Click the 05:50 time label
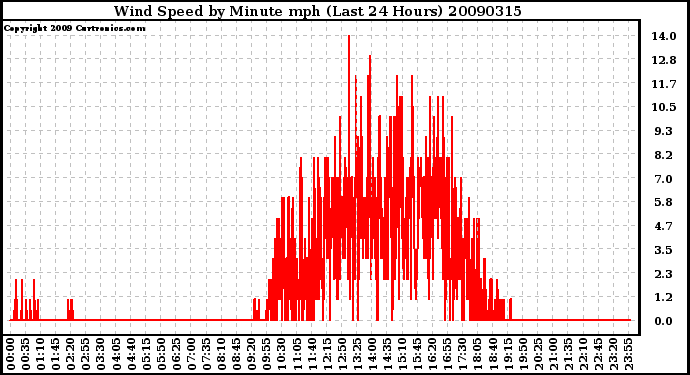The width and height of the screenshot is (690, 375). (161, 354)
